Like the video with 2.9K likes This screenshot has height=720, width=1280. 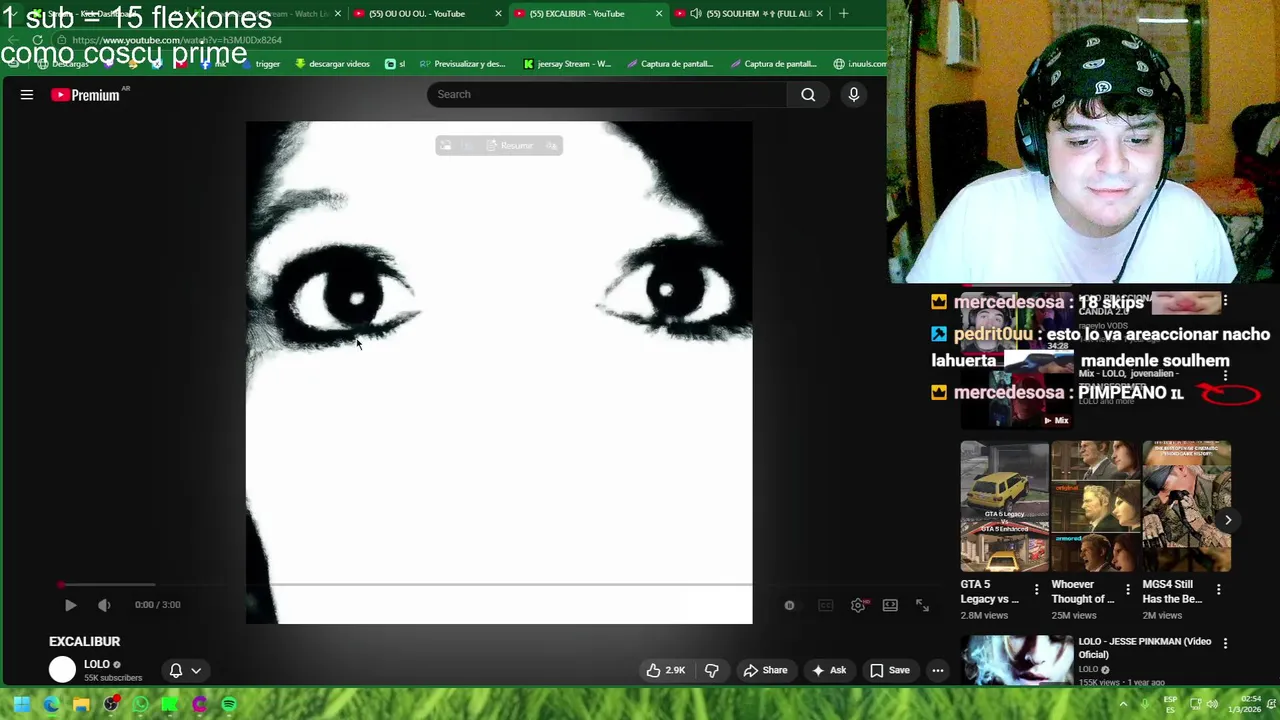pos(665,670)
